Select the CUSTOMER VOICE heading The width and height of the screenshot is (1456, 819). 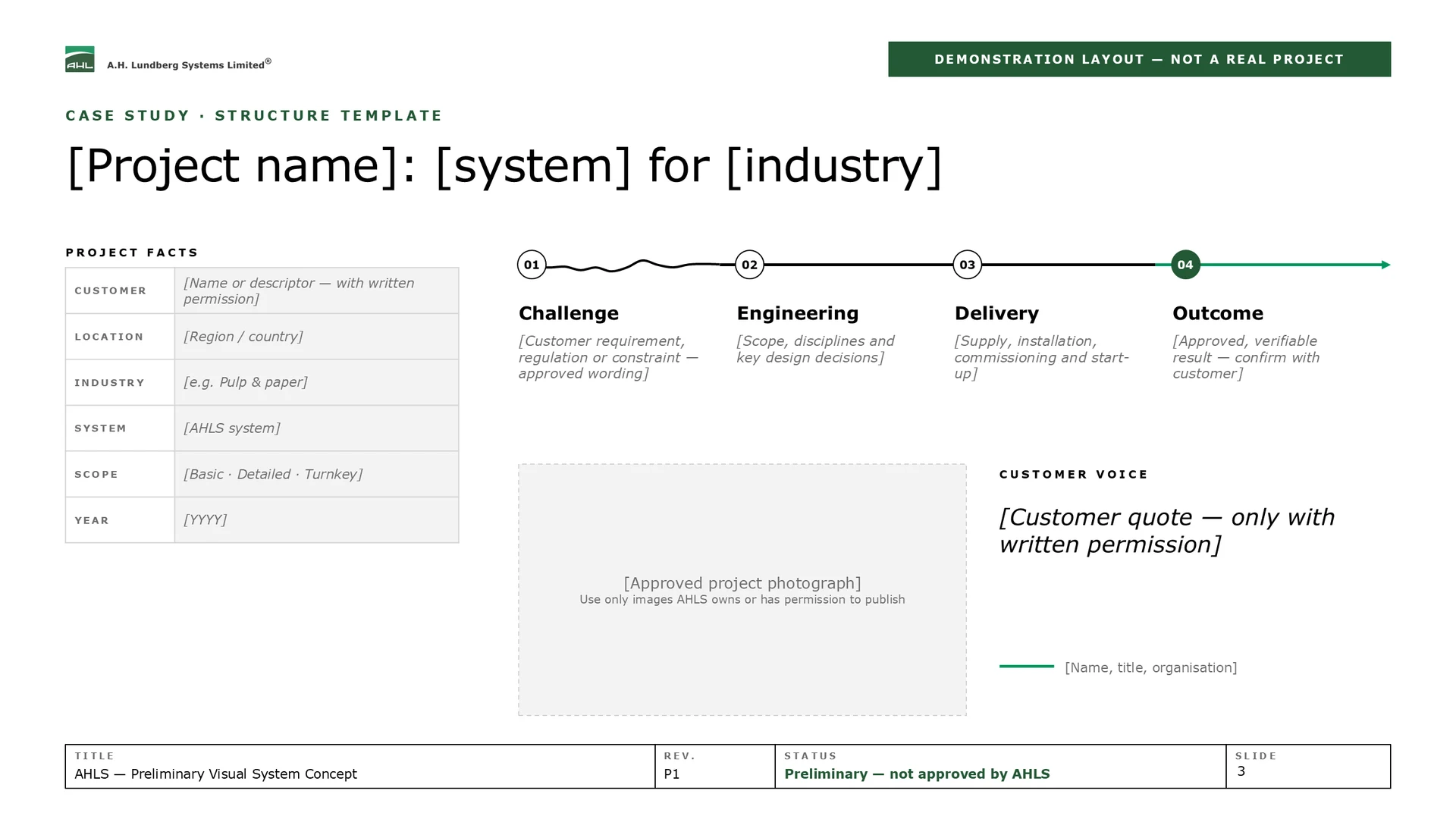pyautogui.click(x=1074, y=475)
